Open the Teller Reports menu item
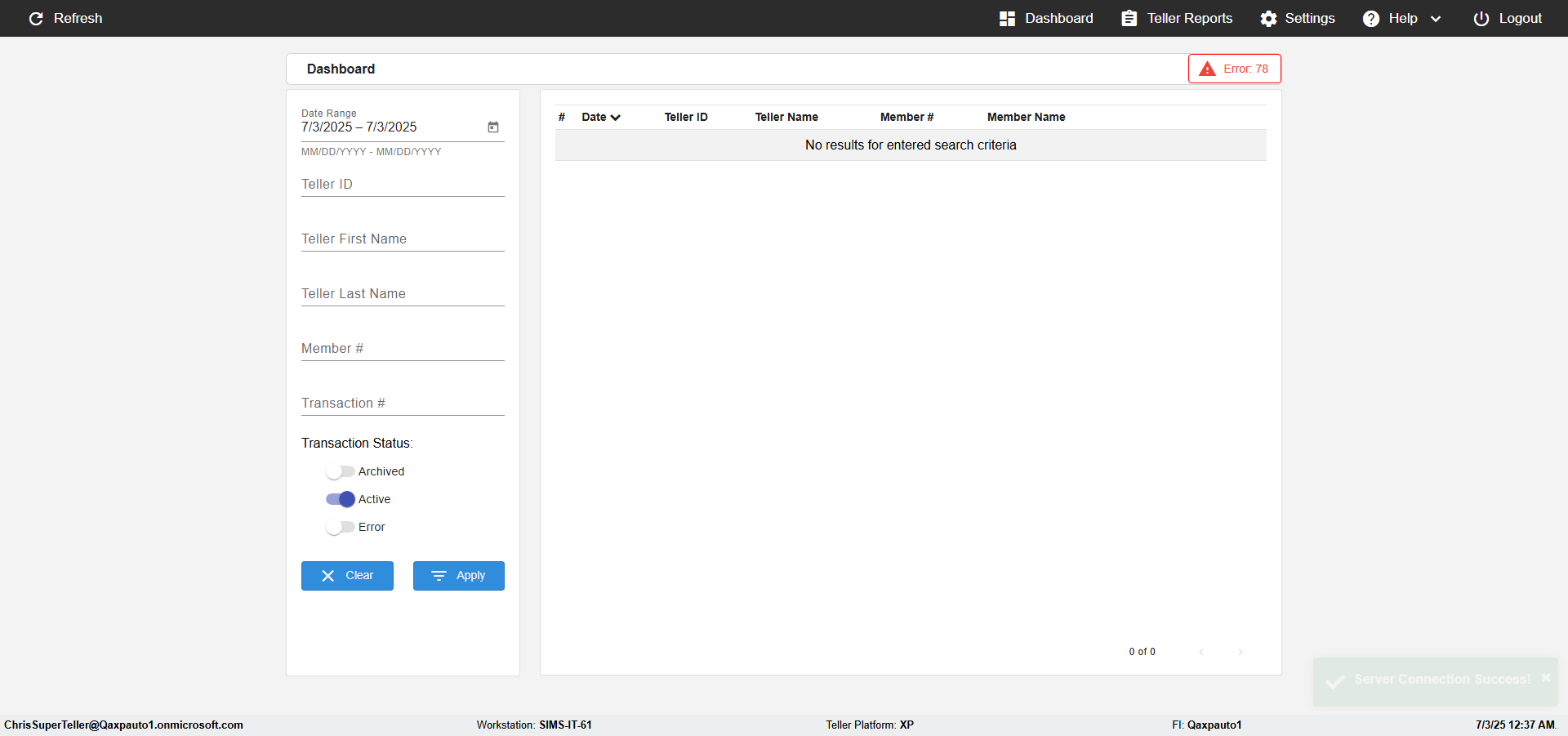Viewport: 1568px width, 736px height. tap(1177, 18)
